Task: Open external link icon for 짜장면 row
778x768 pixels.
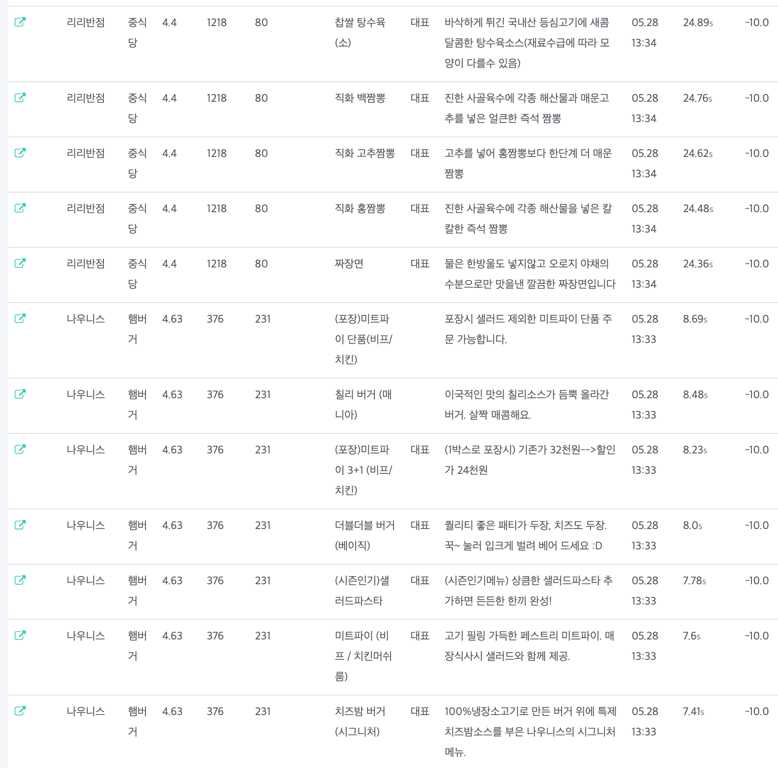Action: point(20,263)
